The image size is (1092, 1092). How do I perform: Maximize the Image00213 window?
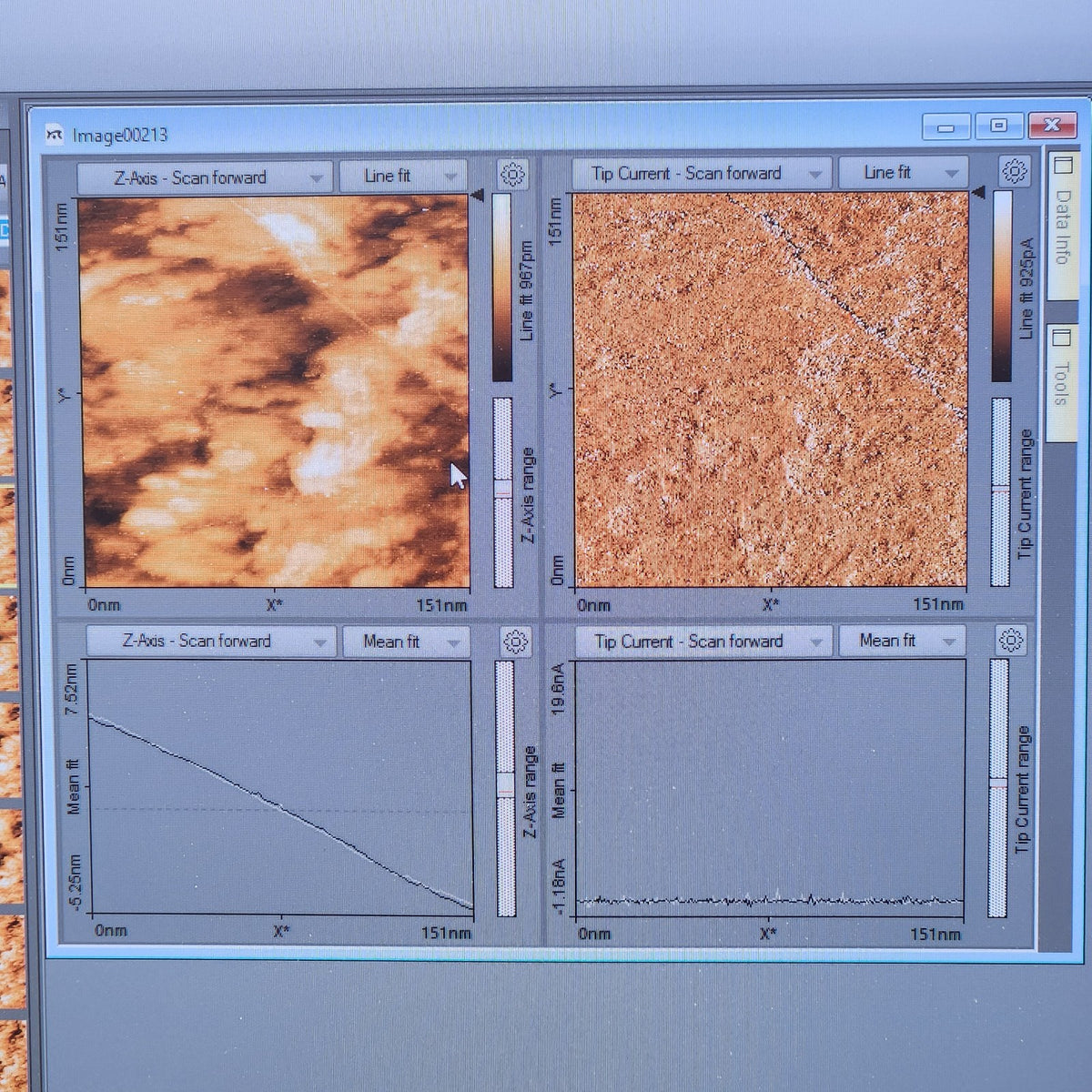pyautogui.click(x=999, y=126)
